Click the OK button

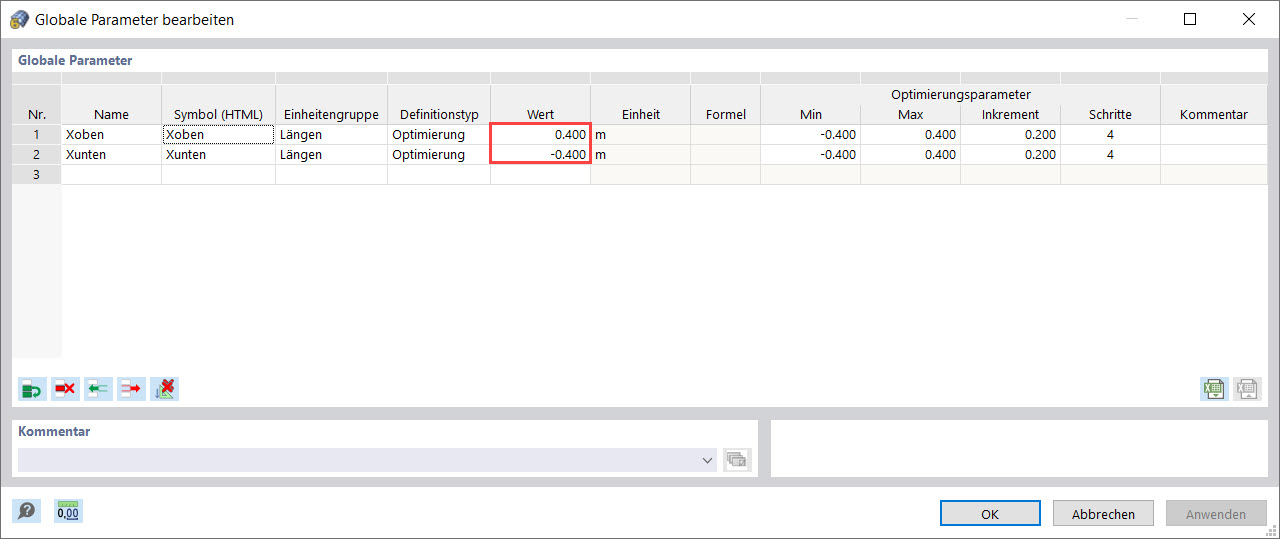point(989,514)
